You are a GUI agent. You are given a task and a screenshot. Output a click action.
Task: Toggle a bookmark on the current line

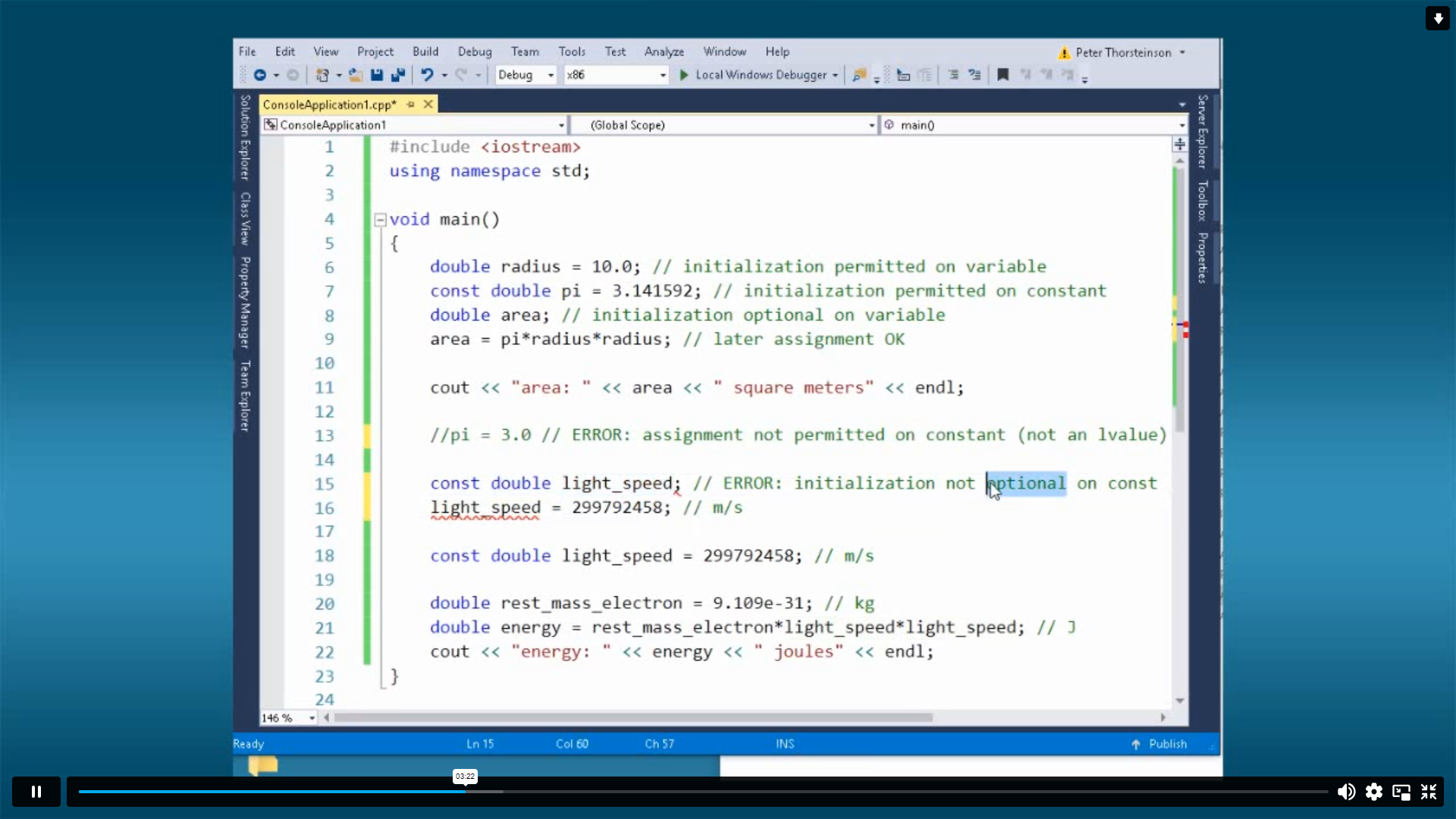pos(1003,75)
